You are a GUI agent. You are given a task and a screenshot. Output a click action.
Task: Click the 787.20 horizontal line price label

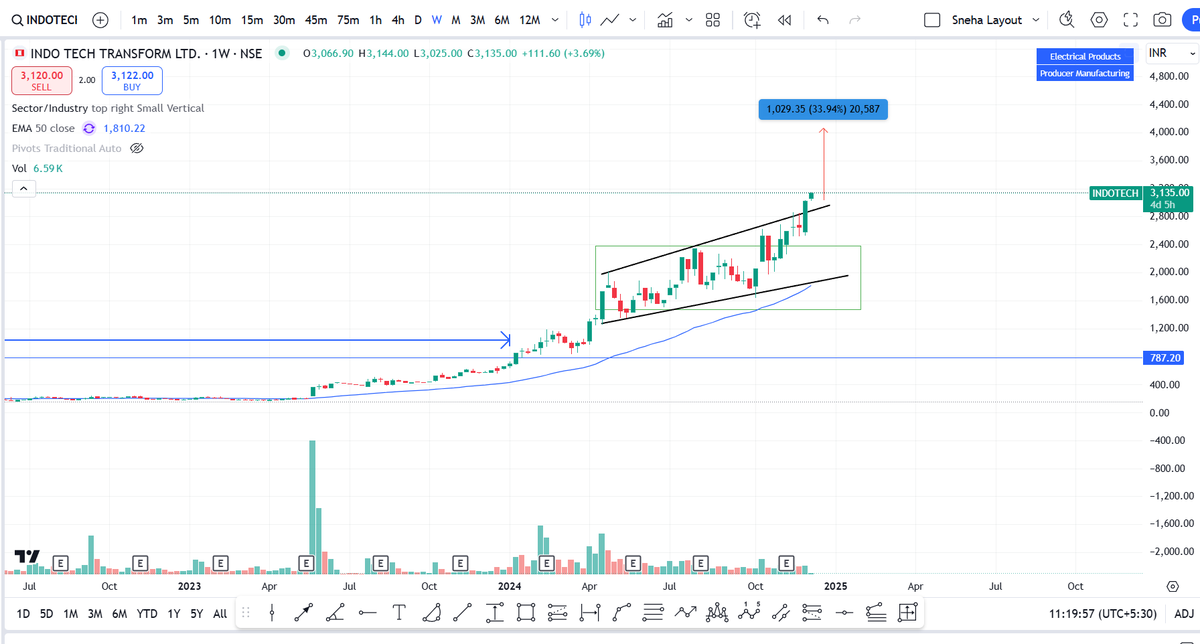pos(1166,357)
